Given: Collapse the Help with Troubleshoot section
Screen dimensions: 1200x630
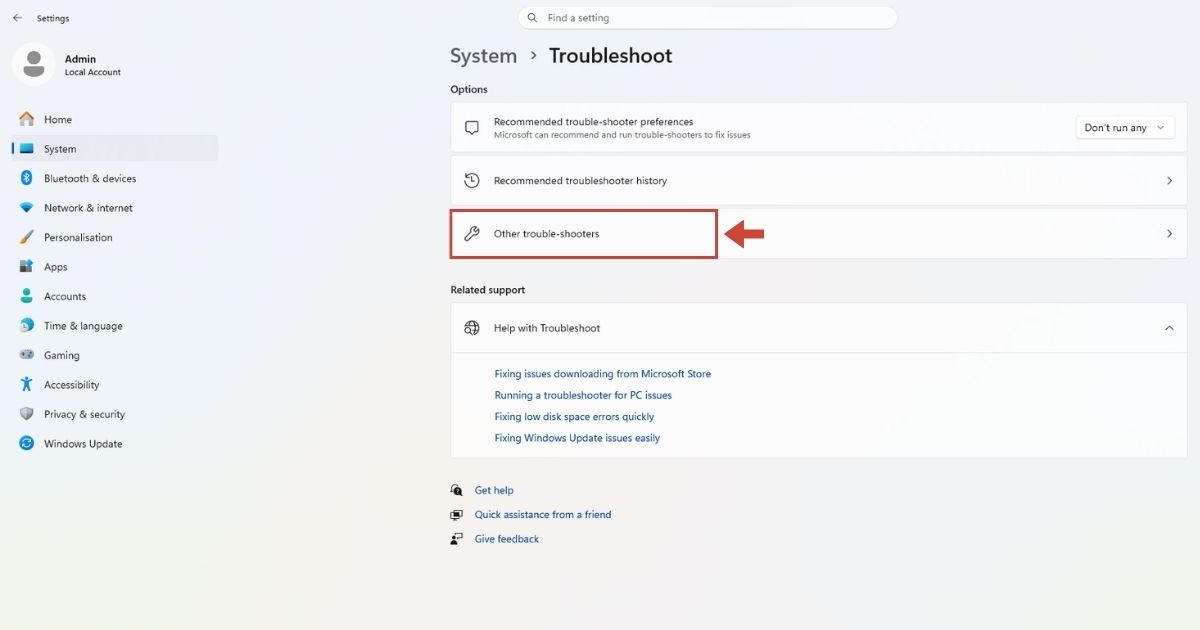Looking at the screenshot, I should [1169, 328].
